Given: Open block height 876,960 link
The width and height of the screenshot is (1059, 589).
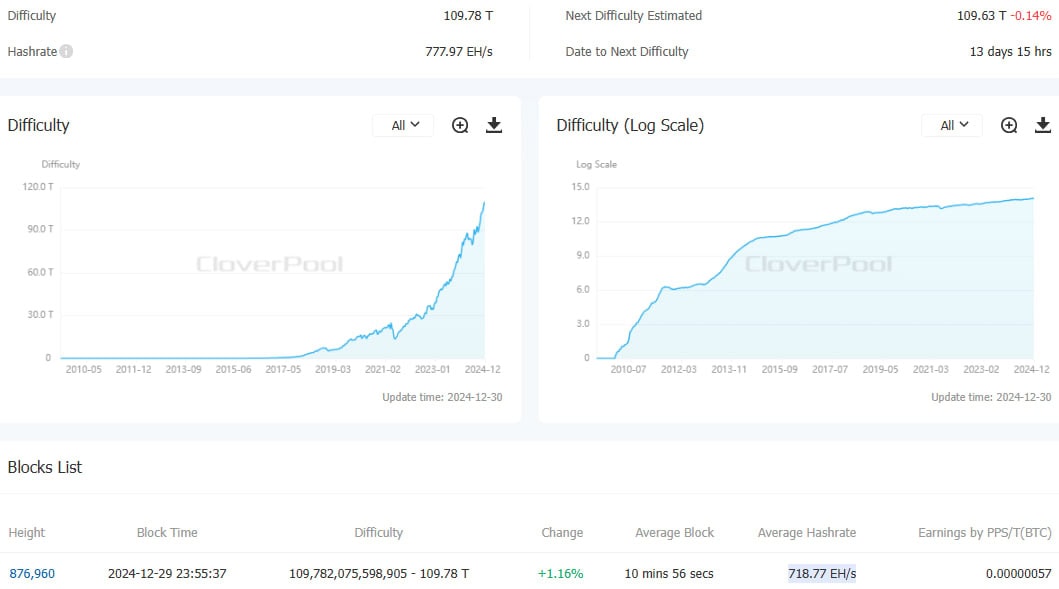Looking at the screenshot, I should pos(32,573).
